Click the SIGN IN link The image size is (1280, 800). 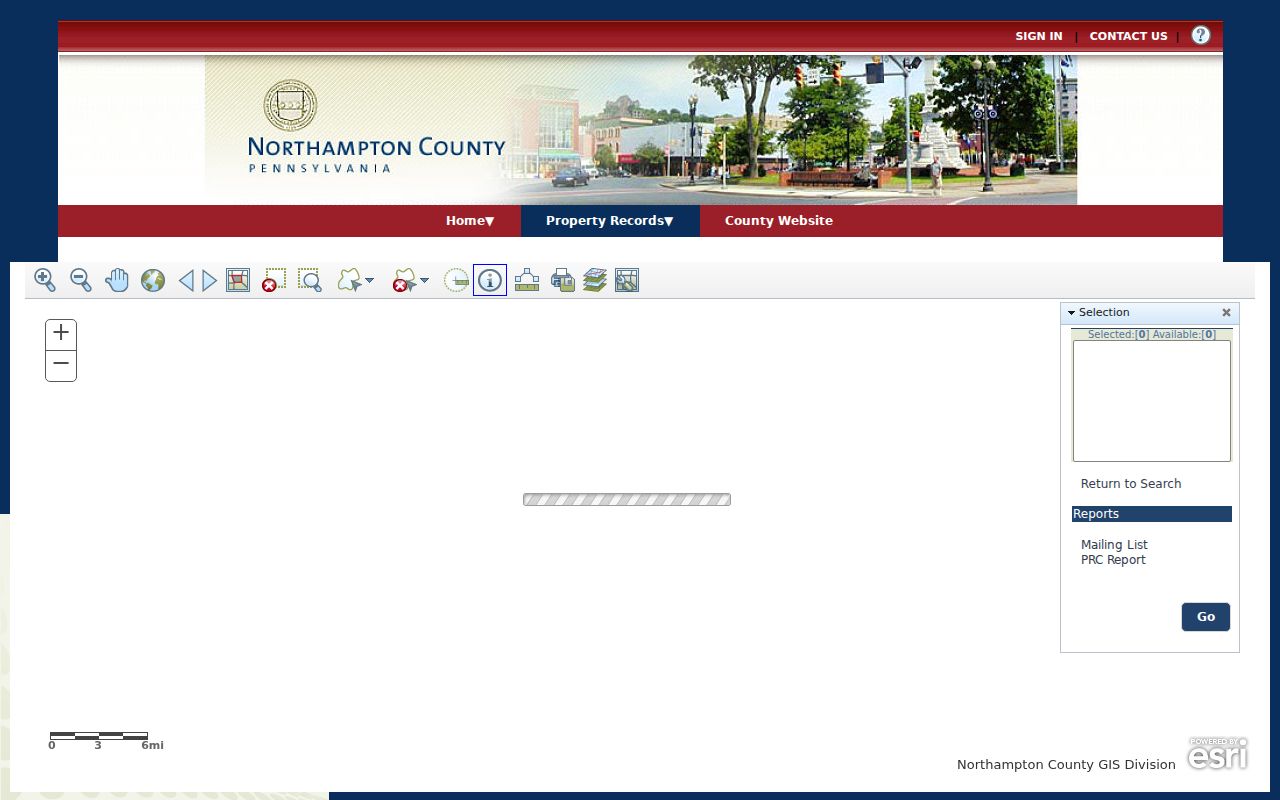coord(1039,36)
